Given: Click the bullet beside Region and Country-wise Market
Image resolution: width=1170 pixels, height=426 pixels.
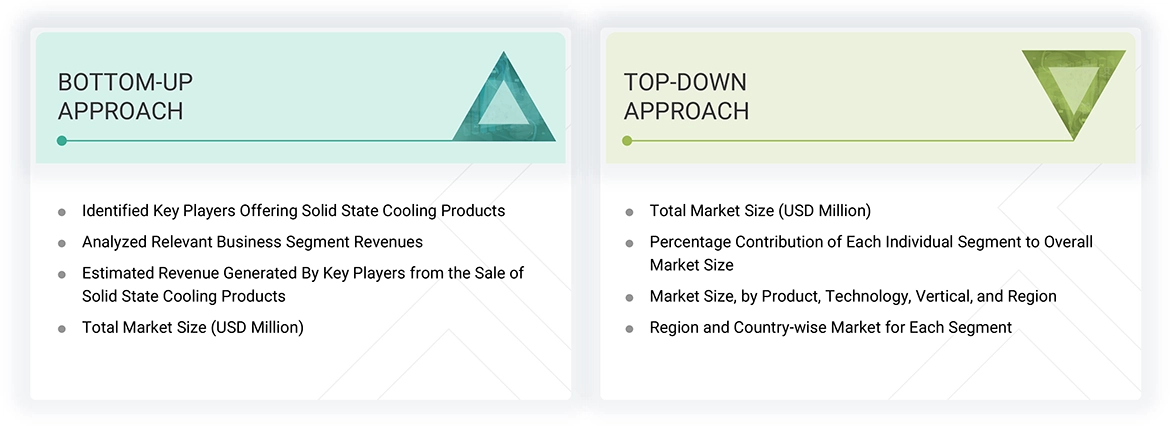Looking at the screenshot, I should 629,329.
